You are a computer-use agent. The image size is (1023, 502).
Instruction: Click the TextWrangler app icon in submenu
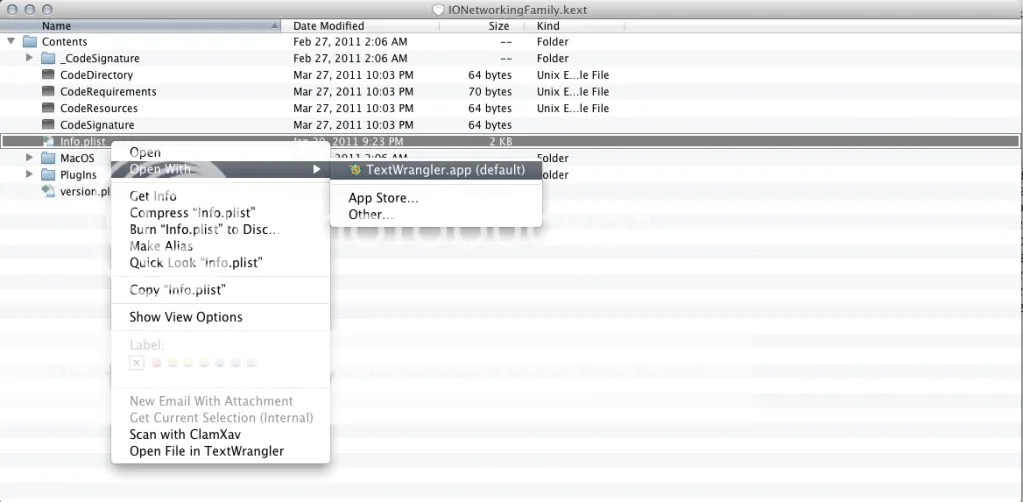point(355,170)
